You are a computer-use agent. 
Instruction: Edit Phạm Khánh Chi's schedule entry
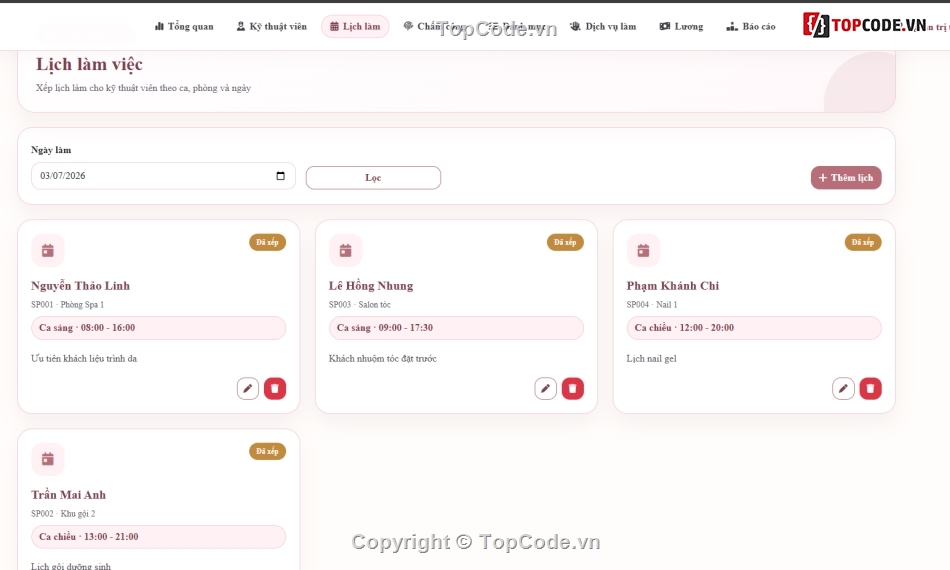843,388
